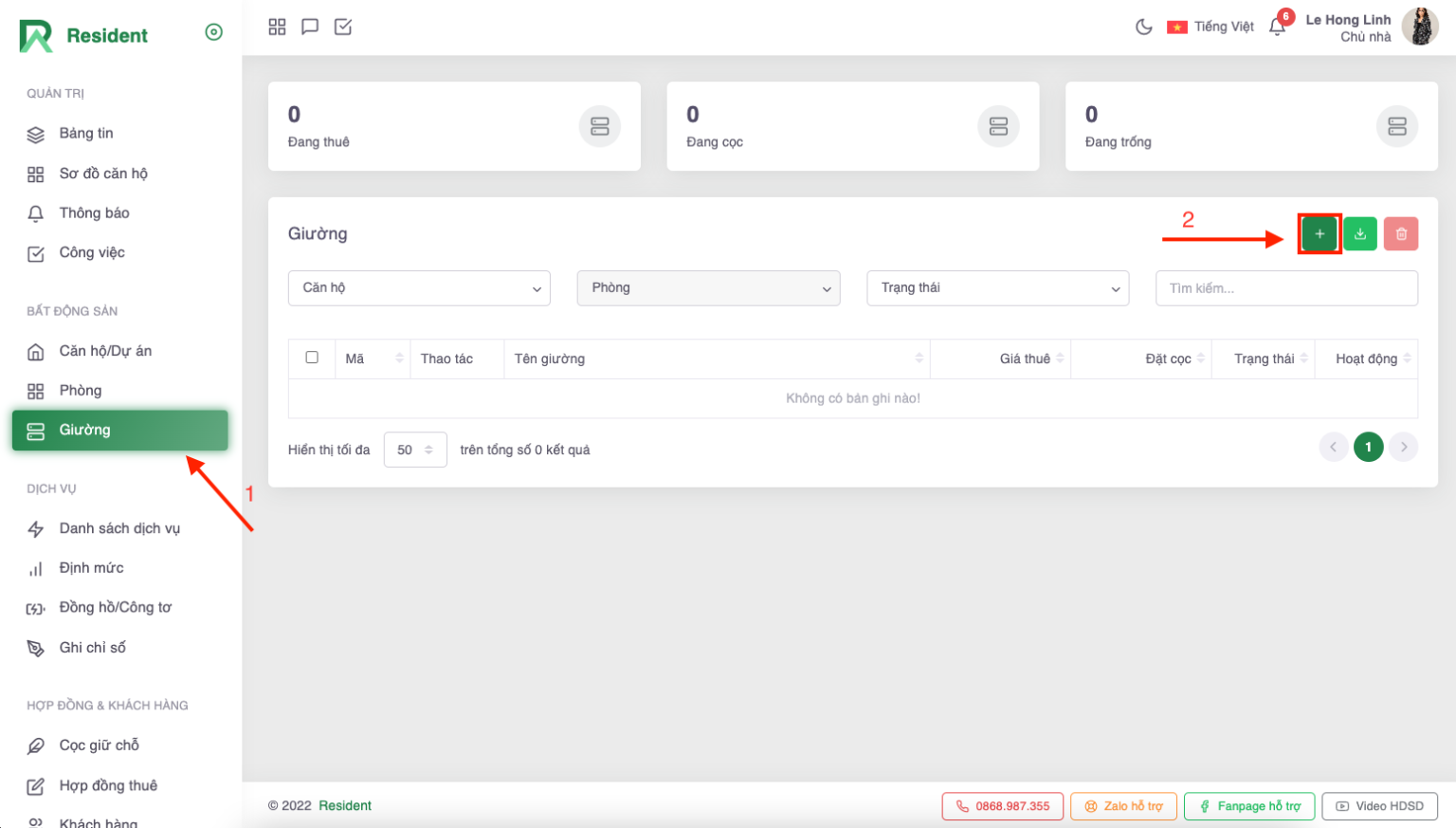
Task: Expand the Căn hộ filter dropdown
Action: [x=419, y=288]
